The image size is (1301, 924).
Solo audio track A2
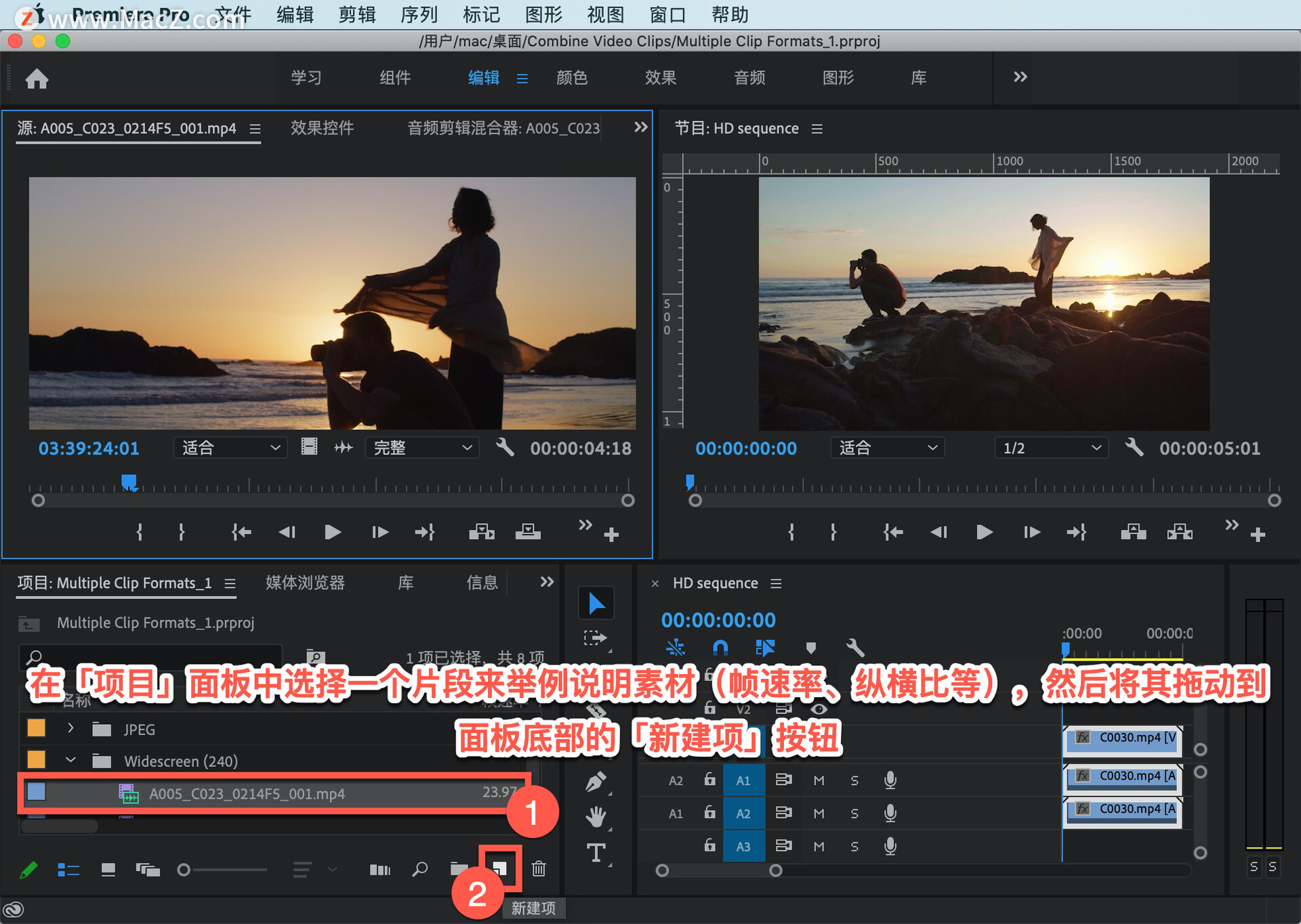coord(854,814)
